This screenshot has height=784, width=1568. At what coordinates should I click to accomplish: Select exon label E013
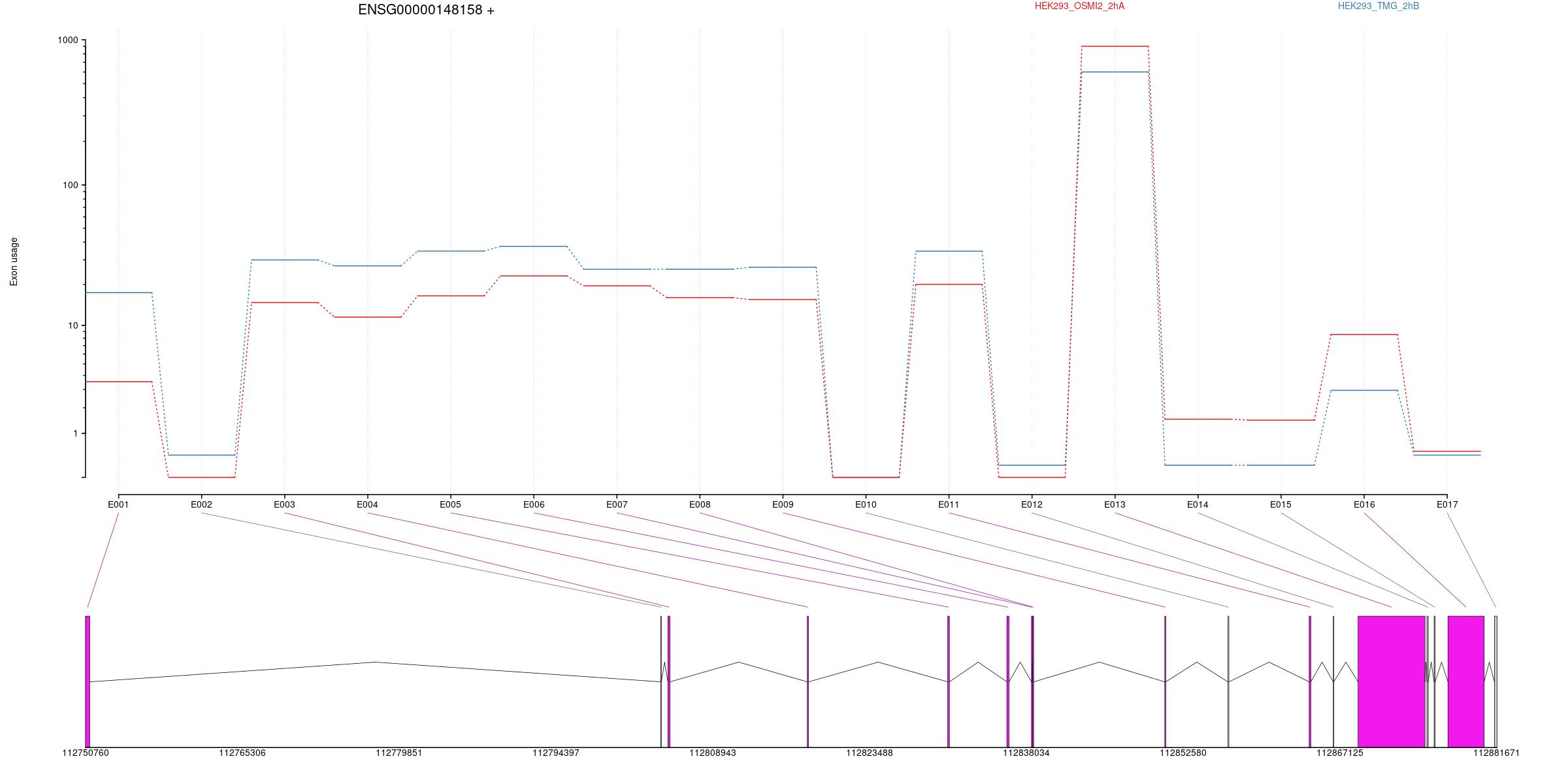[1115, 504]
